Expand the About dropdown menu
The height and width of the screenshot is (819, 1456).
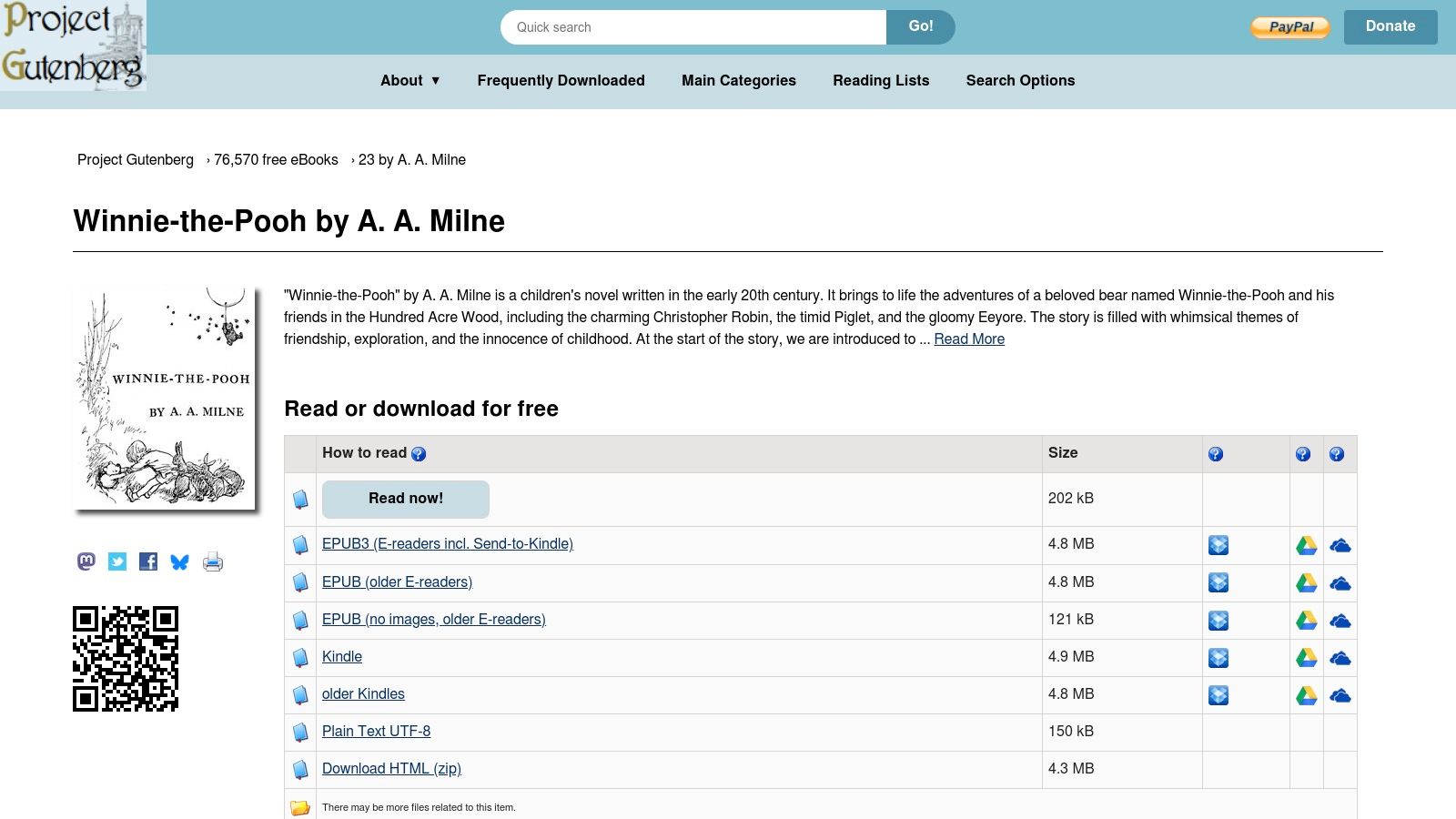coord(410,80)
